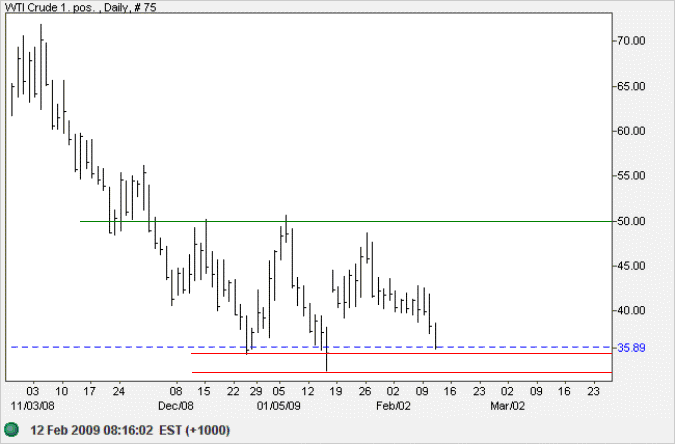The width and height of the screenshot is (675, 444).
Task: Click the timestamp '12 Feb 2009 08:16:02 EST (+1000)'
Action: (x=130, y=430)
